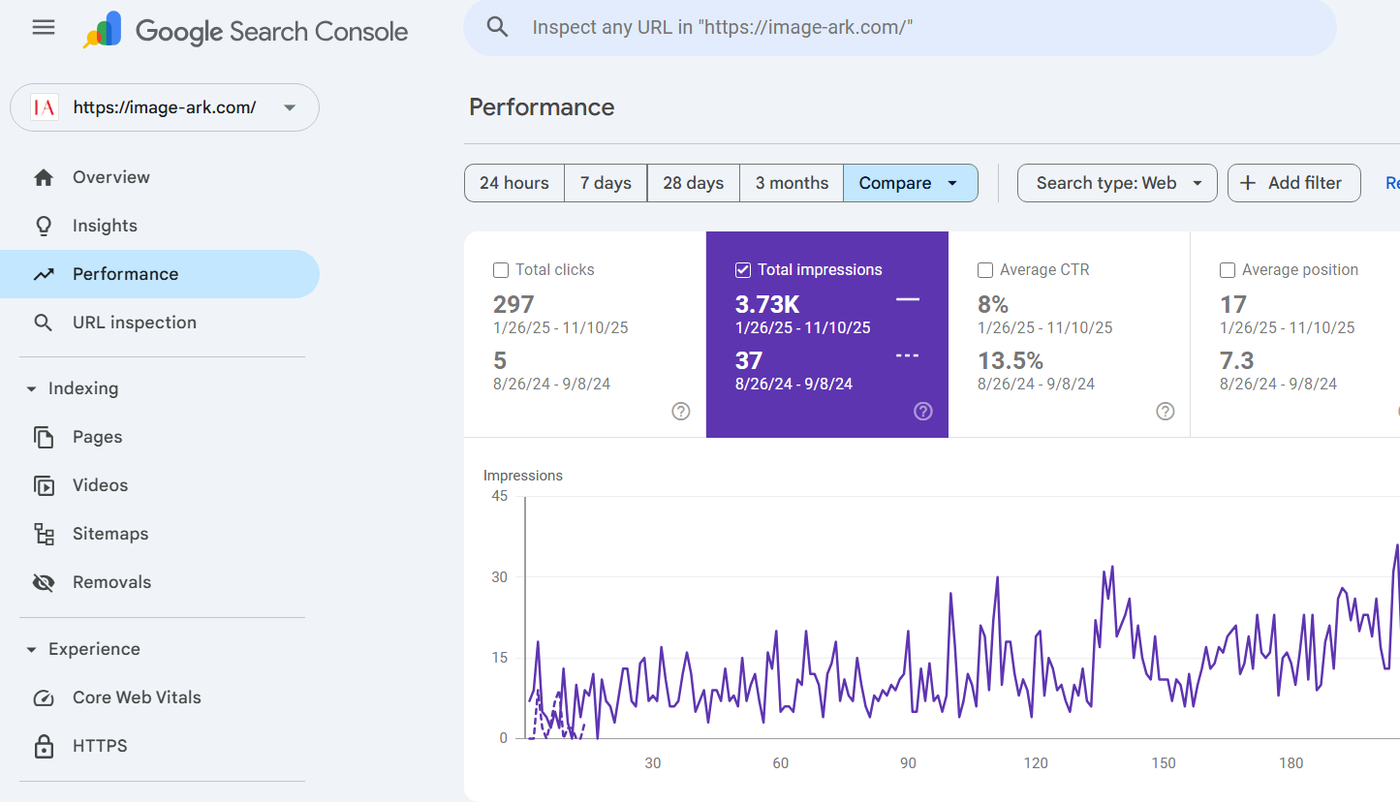Click the HTTPS padlock icon
The image size is (1400, 802).
click(43, 746)
